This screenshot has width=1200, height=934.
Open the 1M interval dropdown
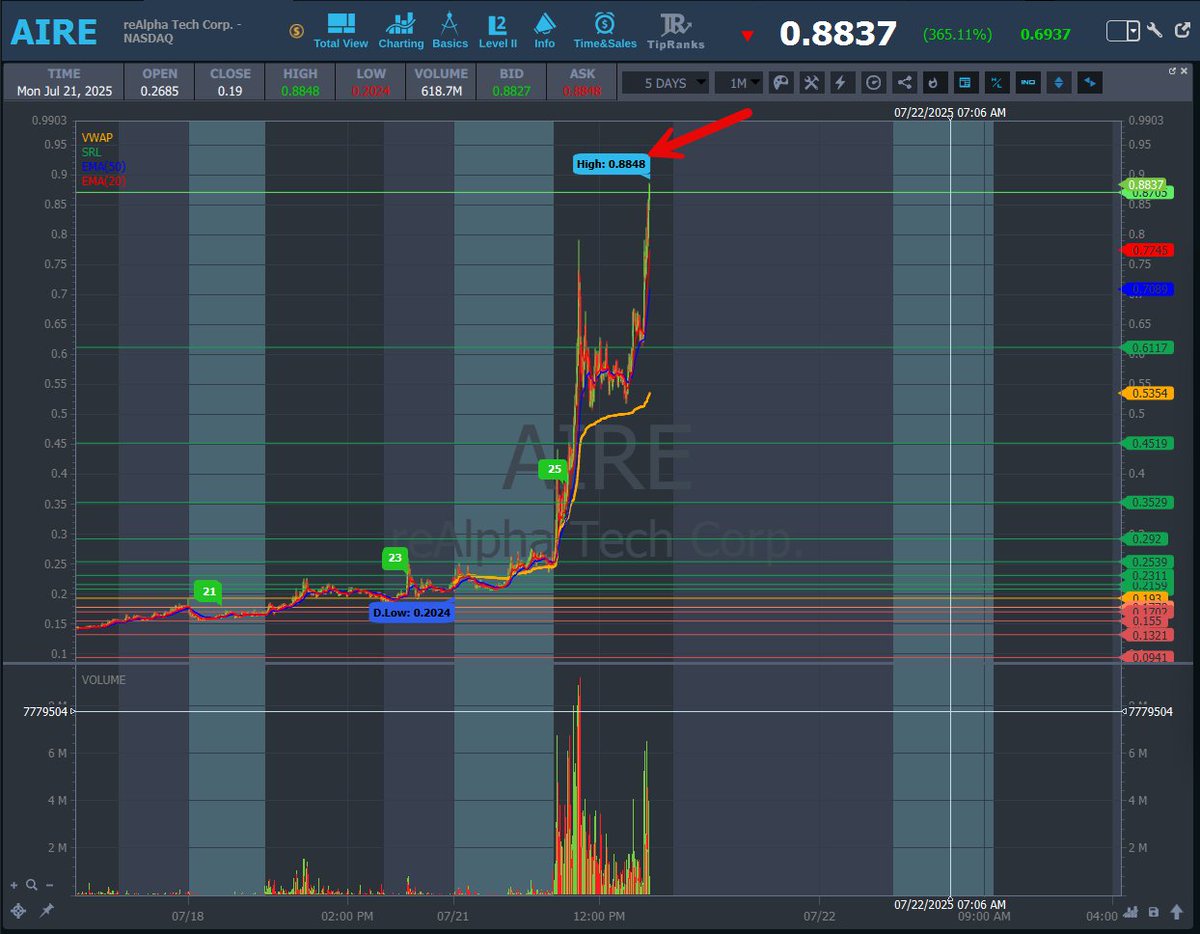pos(739,83)
